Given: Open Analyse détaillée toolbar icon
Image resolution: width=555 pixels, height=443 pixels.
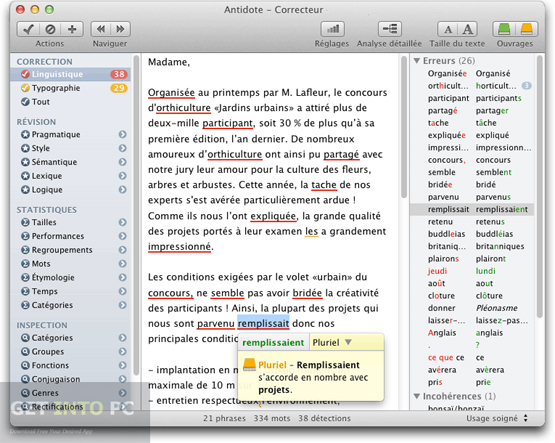Looking at the screenshot, I should [390, 29].
